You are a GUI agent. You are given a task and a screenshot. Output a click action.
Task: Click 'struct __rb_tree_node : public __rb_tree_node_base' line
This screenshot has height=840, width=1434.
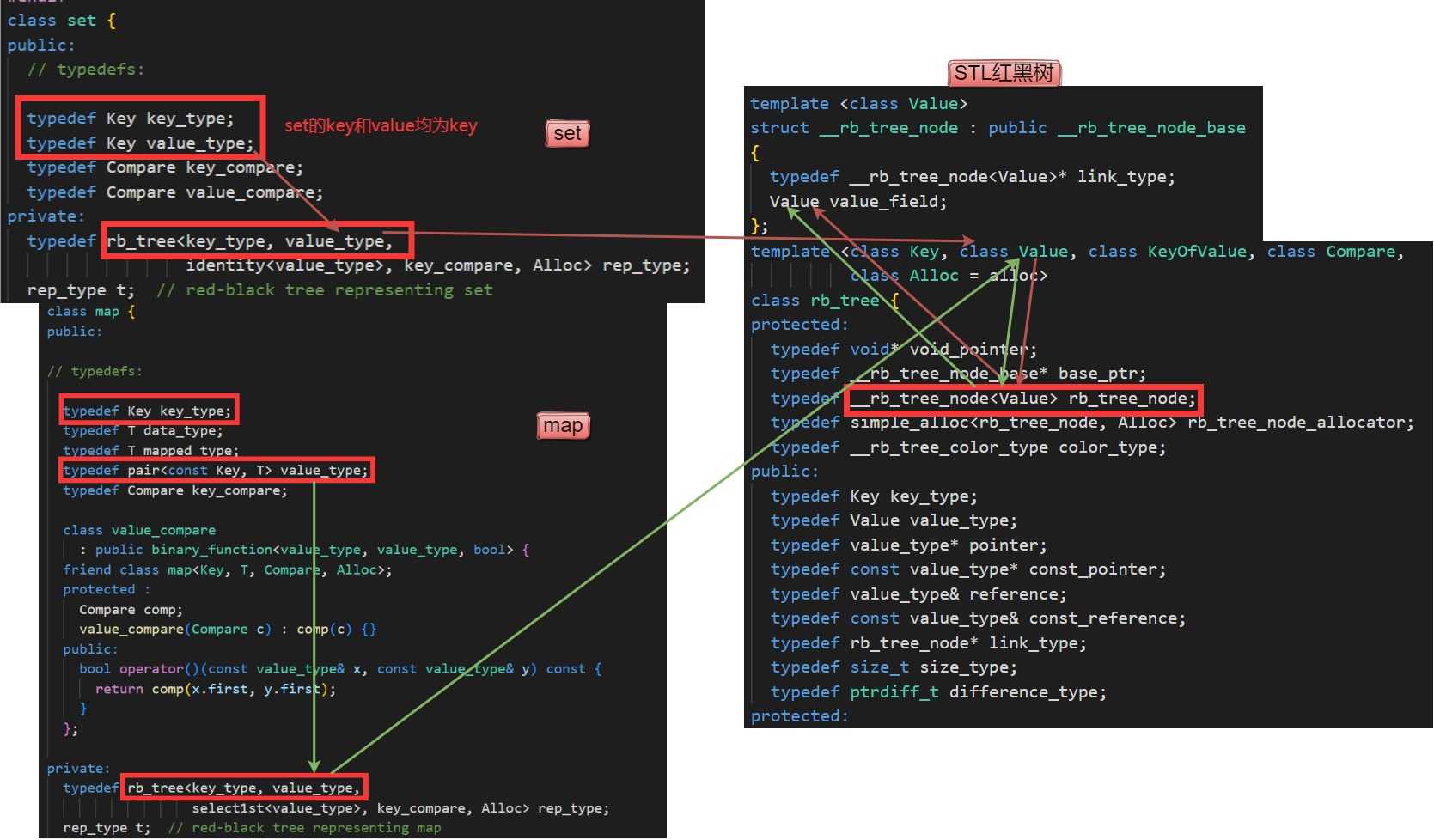[x=998, y=128]
